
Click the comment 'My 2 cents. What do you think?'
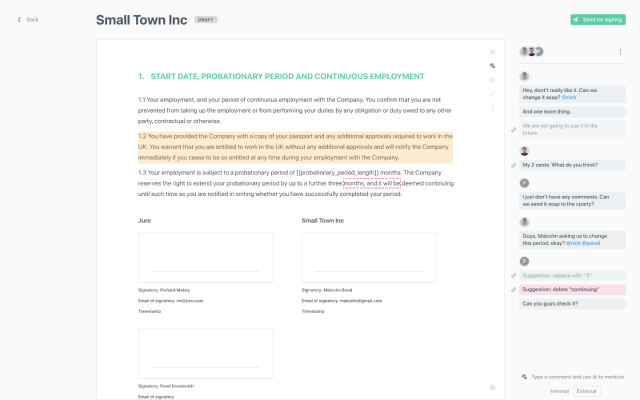point(572,165)
